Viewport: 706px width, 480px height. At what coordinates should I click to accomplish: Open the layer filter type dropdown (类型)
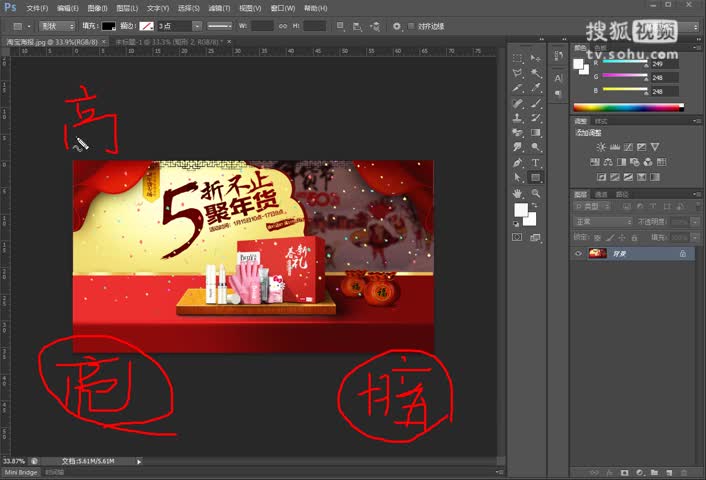coord(593,207)
